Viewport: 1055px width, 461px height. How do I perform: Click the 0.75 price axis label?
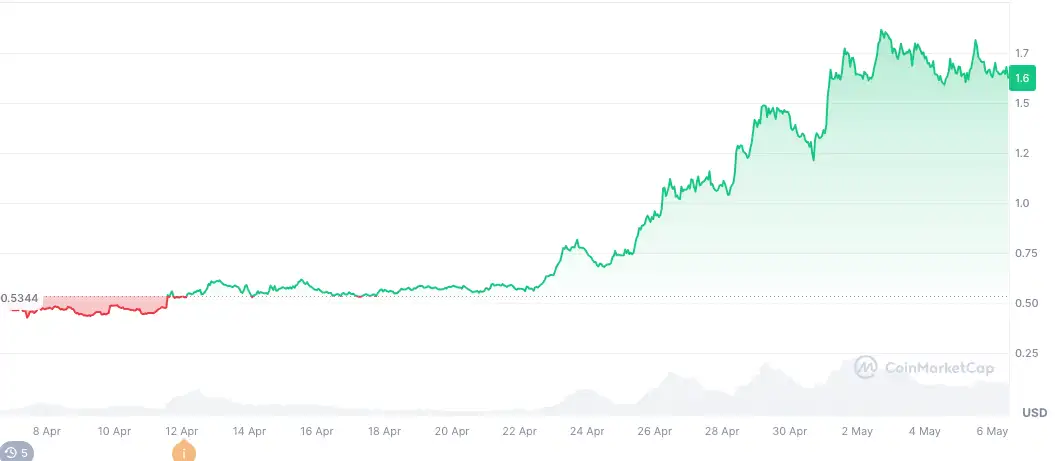coord(1025,253)
